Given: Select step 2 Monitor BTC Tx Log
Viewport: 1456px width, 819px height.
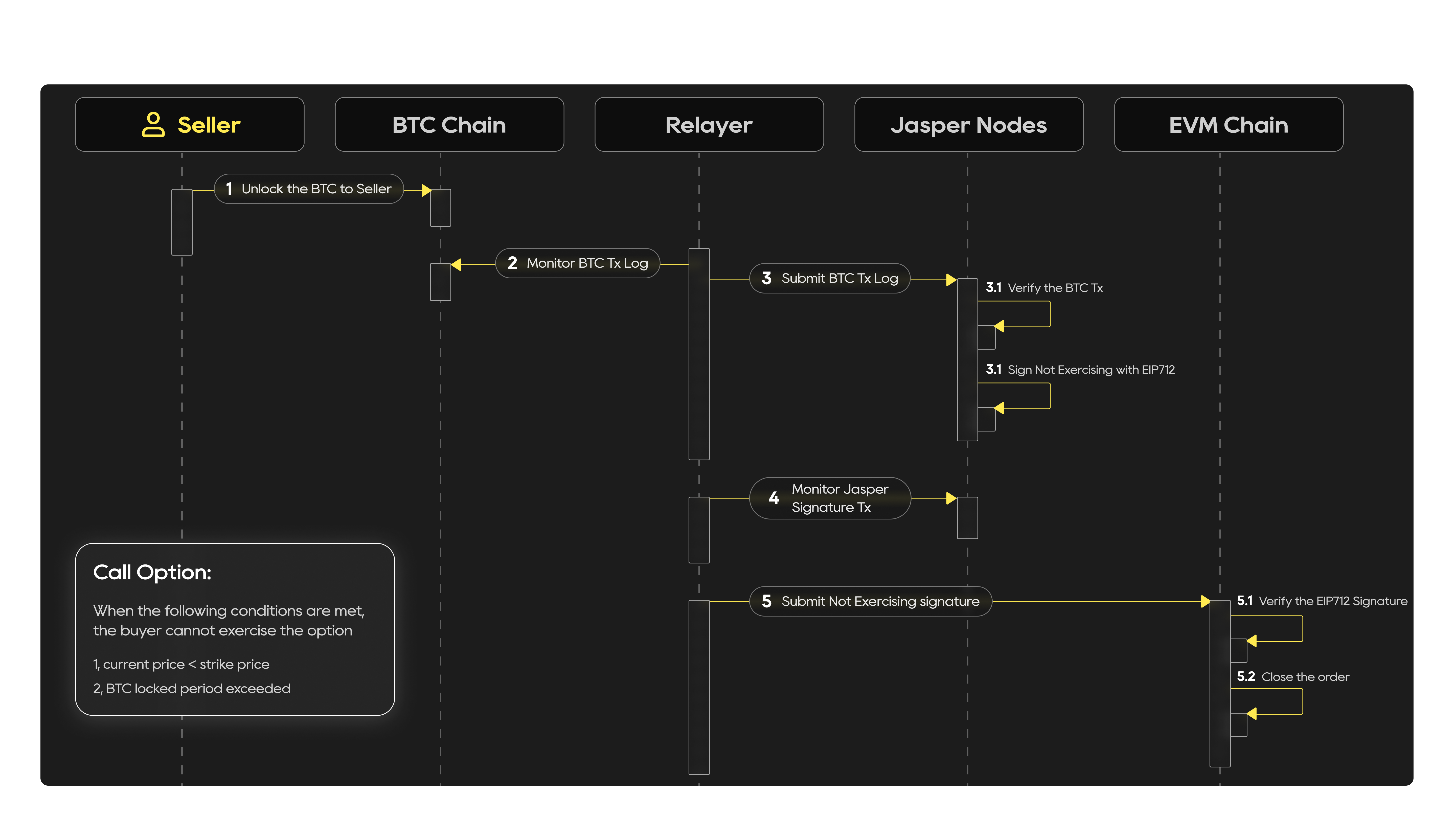Looking at the screenshot, I should 578,263.
